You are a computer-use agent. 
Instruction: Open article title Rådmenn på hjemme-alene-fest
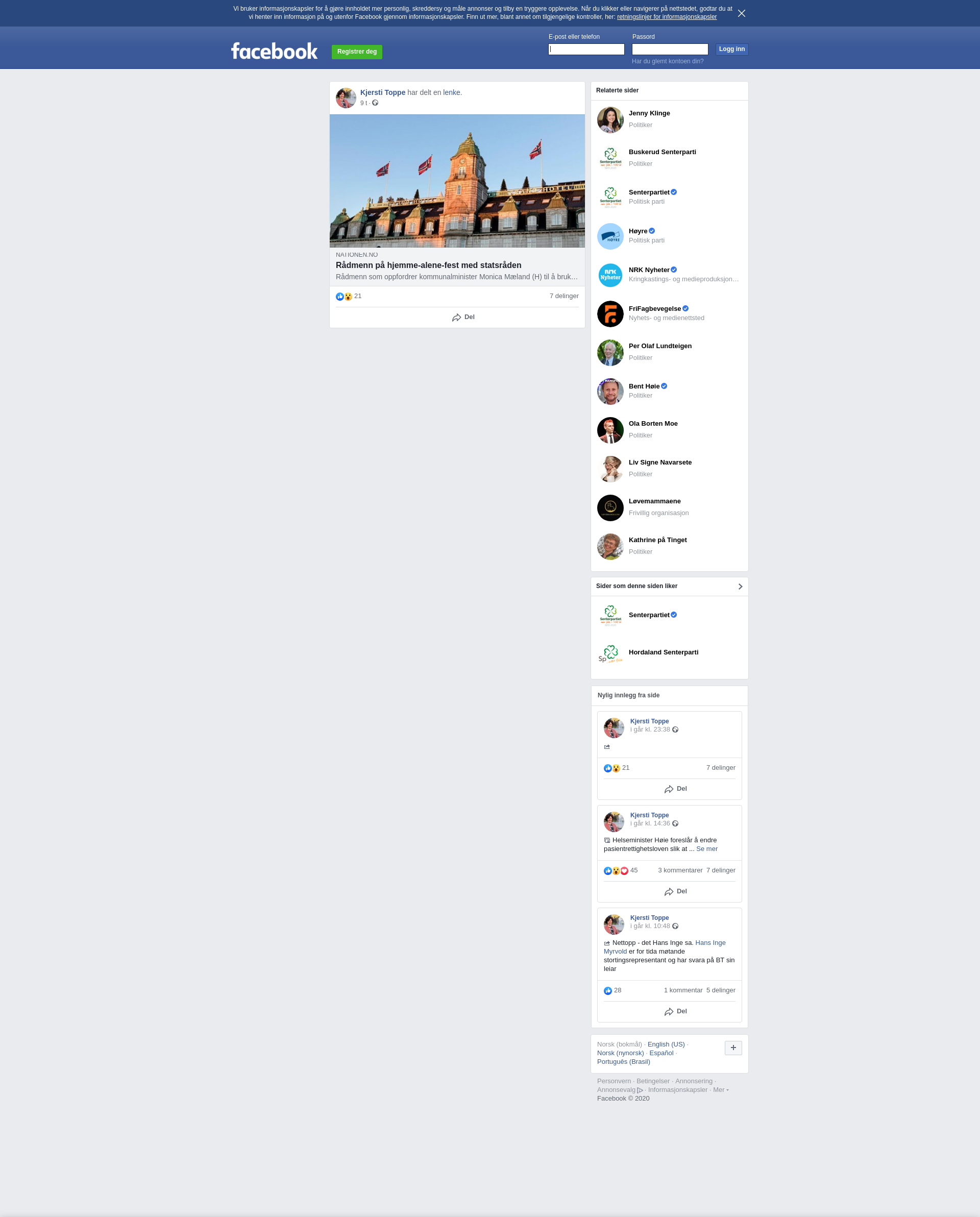point(428,265)
